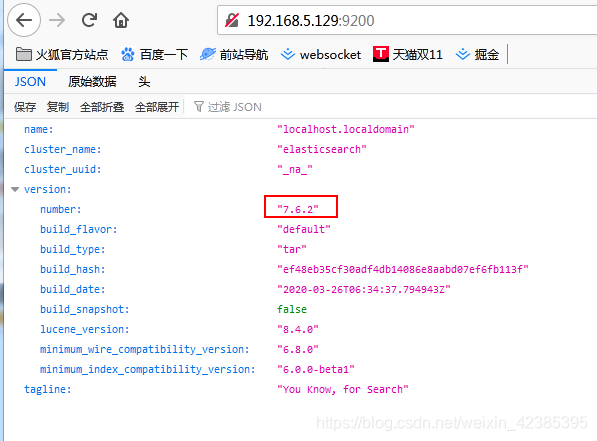Collapse the version node triangle
597x441 pixels.
coord(15,189)
